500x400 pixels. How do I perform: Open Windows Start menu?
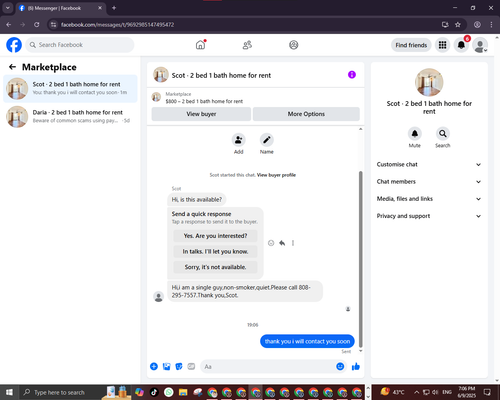[x=9, y=392]
